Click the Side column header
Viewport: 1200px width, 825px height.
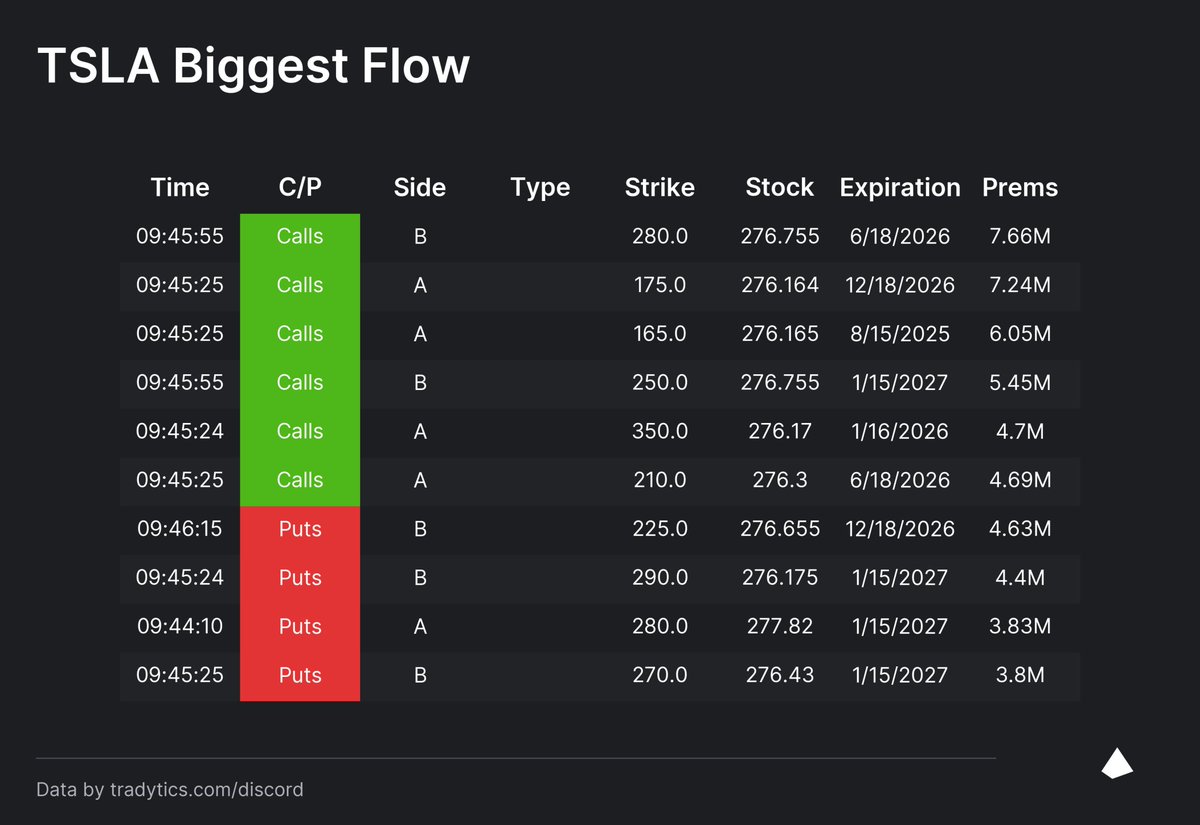[x=420, y=188]
